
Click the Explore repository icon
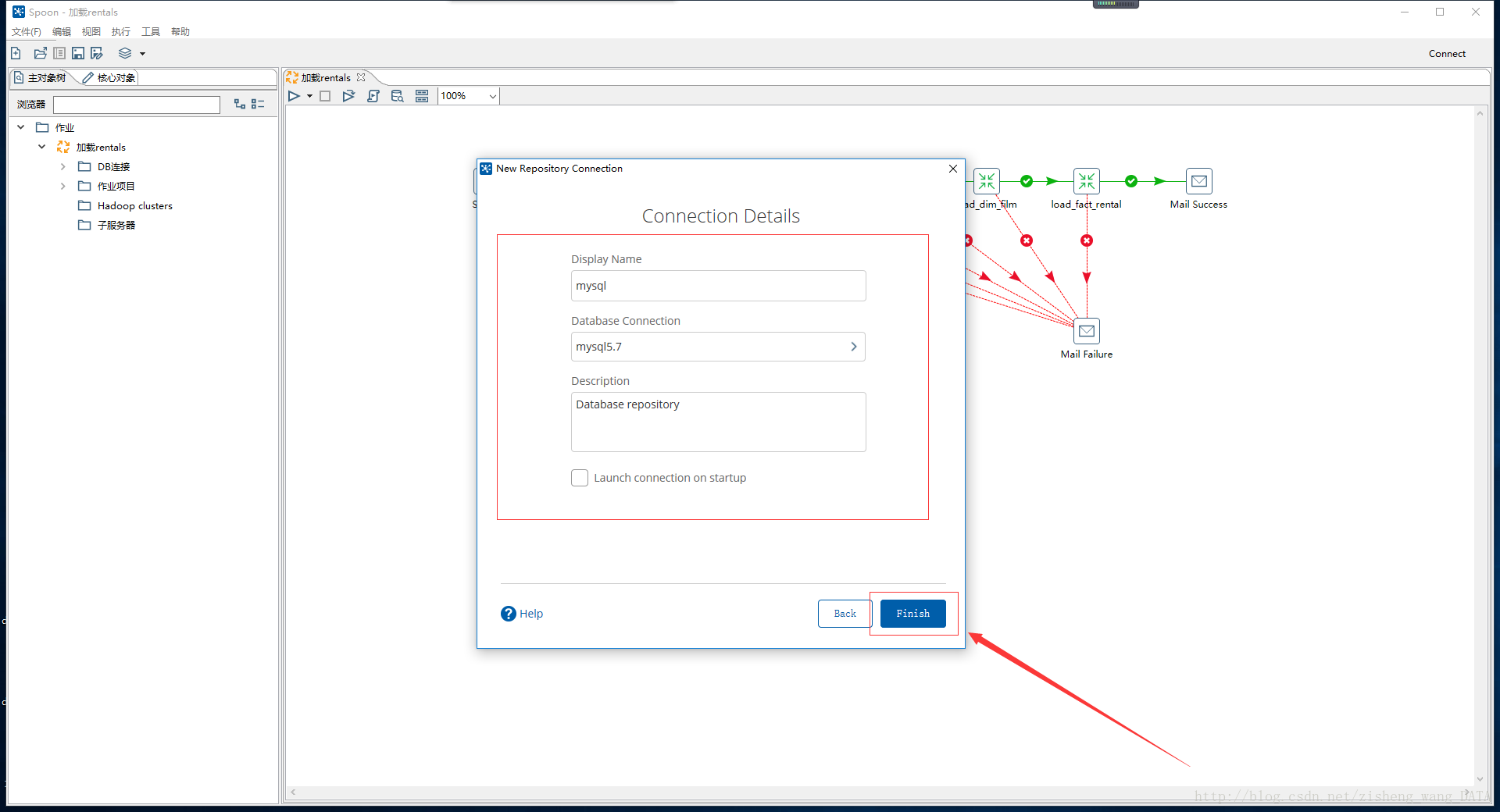coord(59,53)
